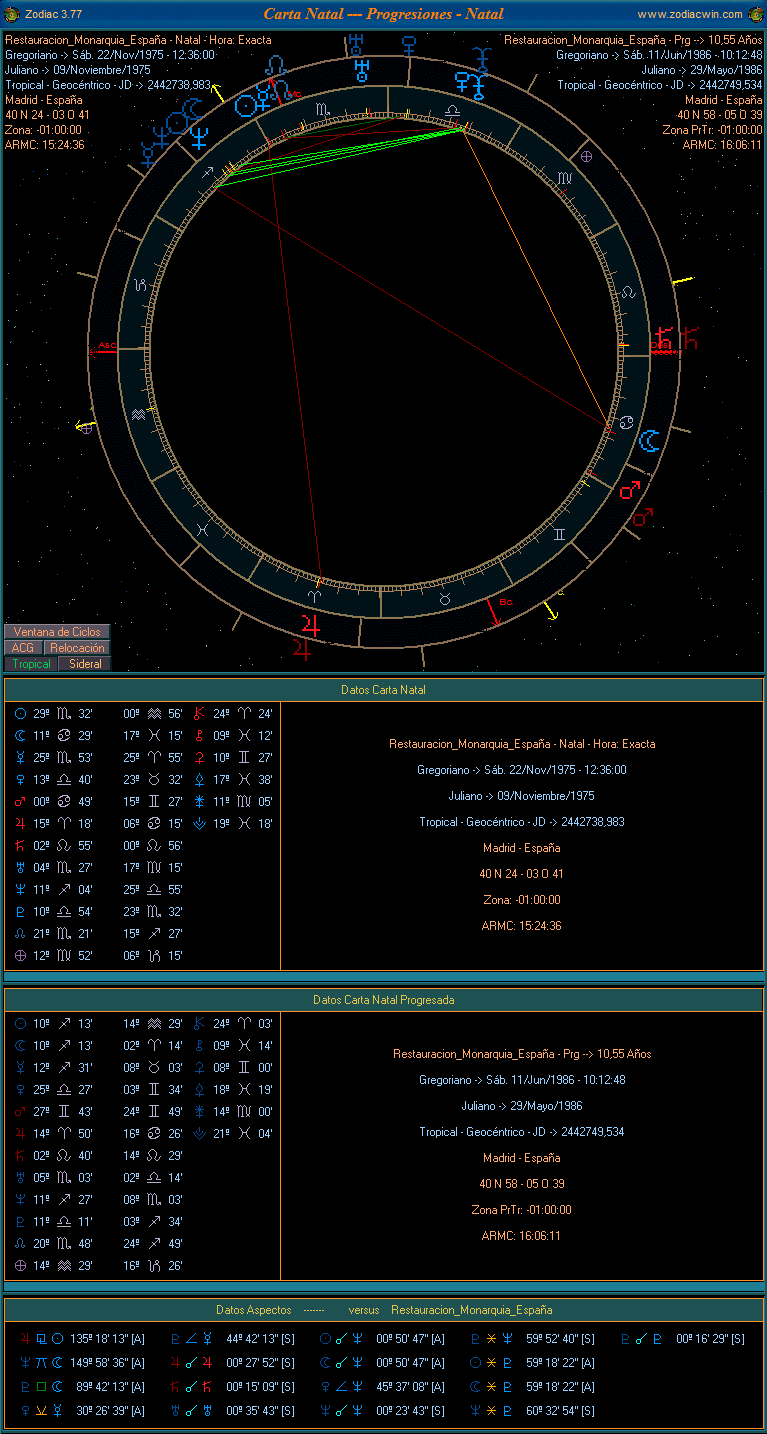Screen dimensions: 767x1434
Task: Select the outer red Mars glyph outside the wheel
Action: point(642,517)
